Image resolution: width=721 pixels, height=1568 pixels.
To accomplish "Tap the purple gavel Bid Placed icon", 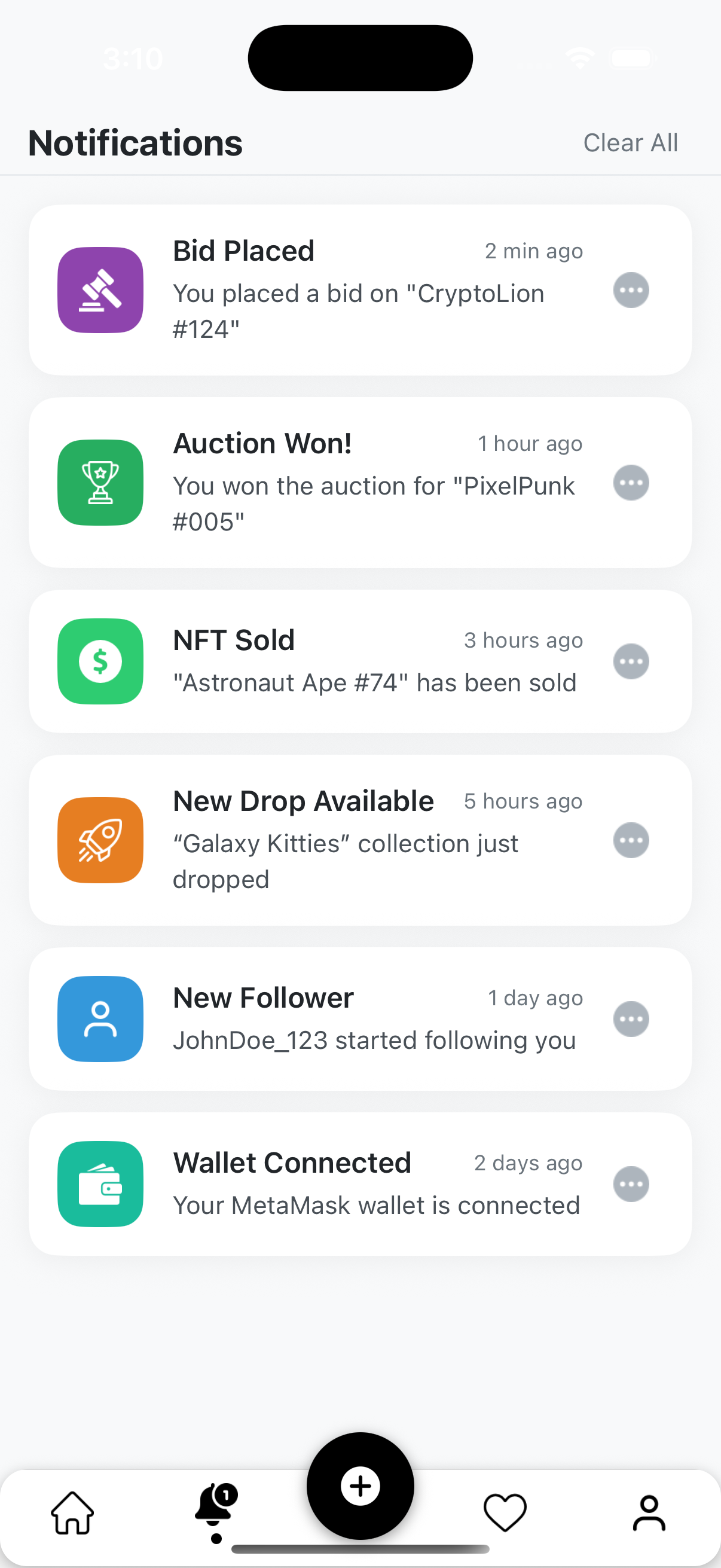I will pos(100,289).
